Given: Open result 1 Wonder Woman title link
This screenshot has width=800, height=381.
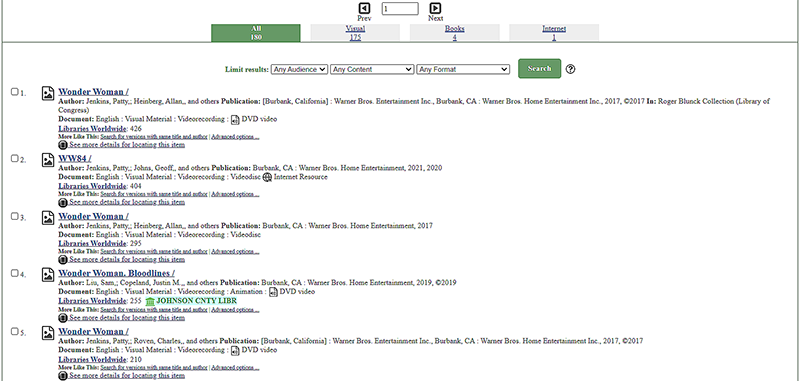Looking at the screenshot, I should (x=93, y=92).
